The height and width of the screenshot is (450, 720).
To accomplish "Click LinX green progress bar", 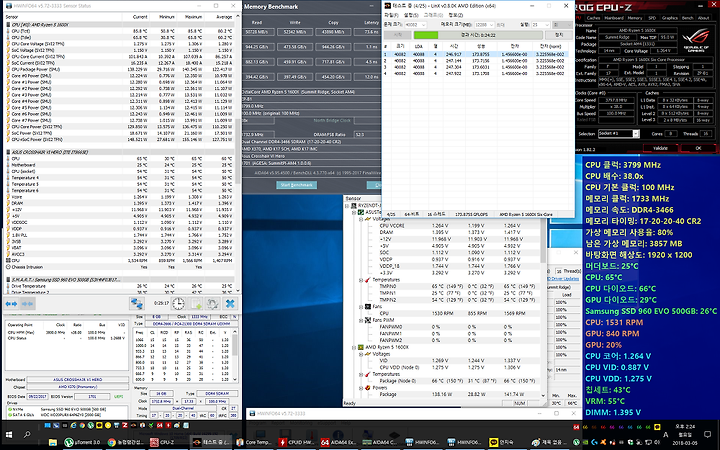I will click(478, 35).
